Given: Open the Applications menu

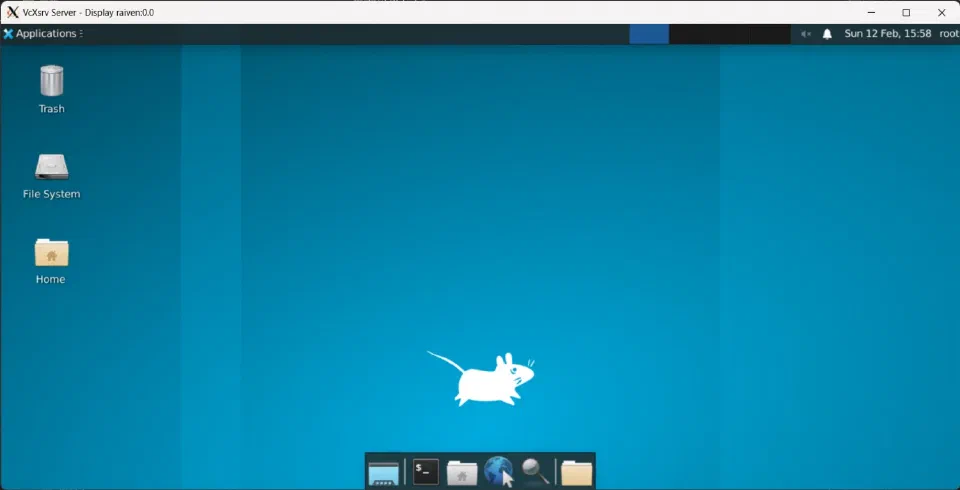Looking at the screenshot, I should click(40, 34).
